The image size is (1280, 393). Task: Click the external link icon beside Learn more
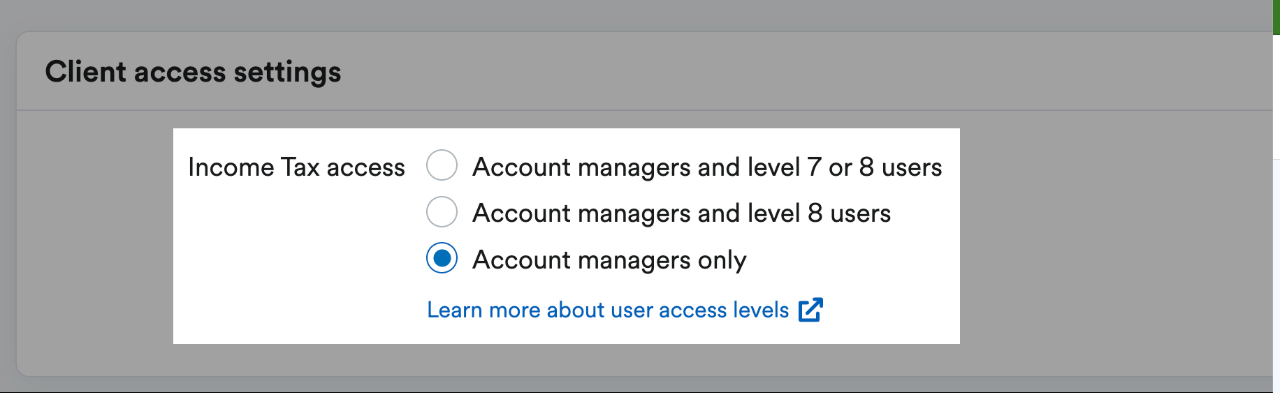tap(811, 310)
